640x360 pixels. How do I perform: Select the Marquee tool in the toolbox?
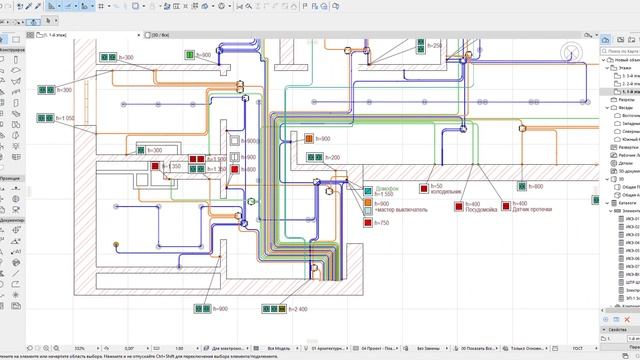(x=16, y=40)
